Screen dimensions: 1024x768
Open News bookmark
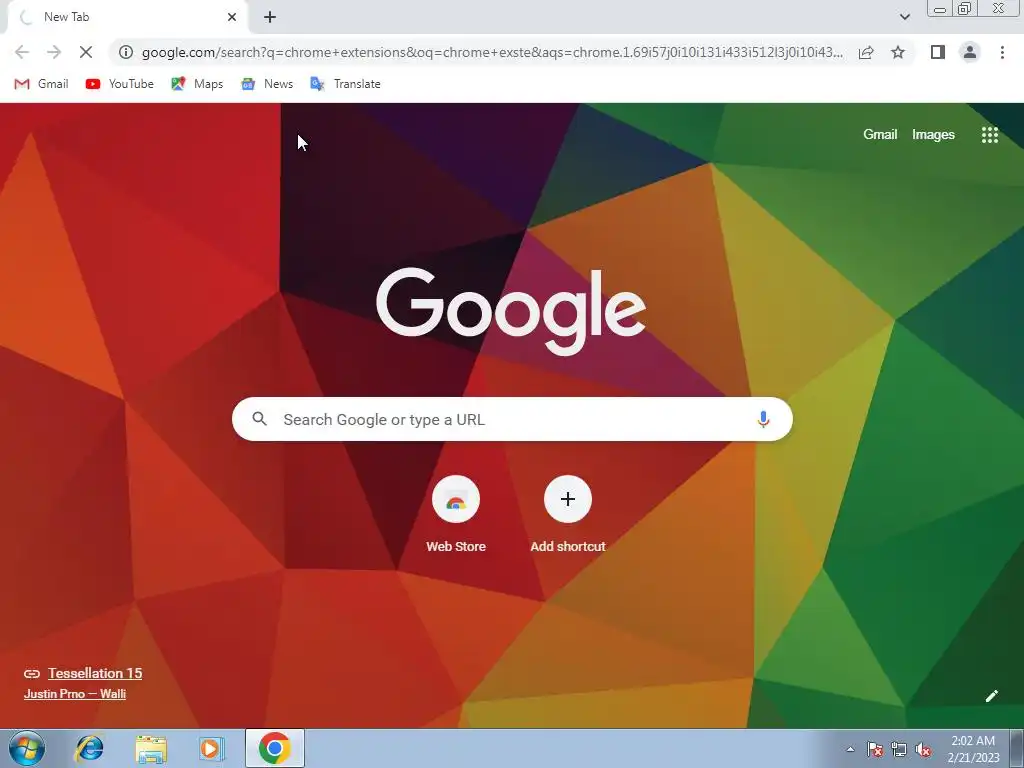click(x=267, y=84)
